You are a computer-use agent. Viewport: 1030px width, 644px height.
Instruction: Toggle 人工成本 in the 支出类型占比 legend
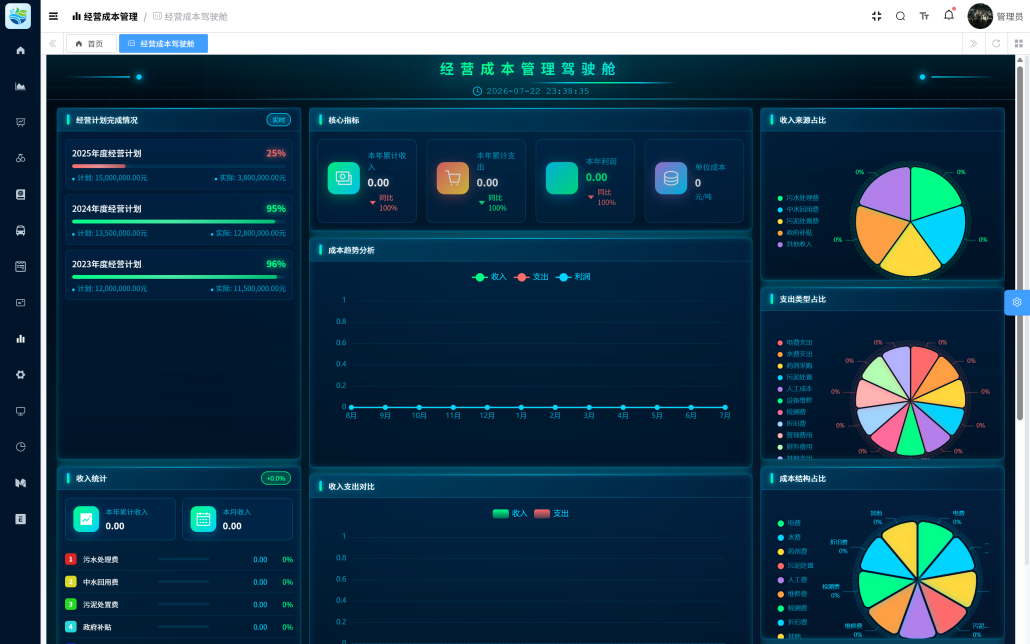[x=795, y=389]
